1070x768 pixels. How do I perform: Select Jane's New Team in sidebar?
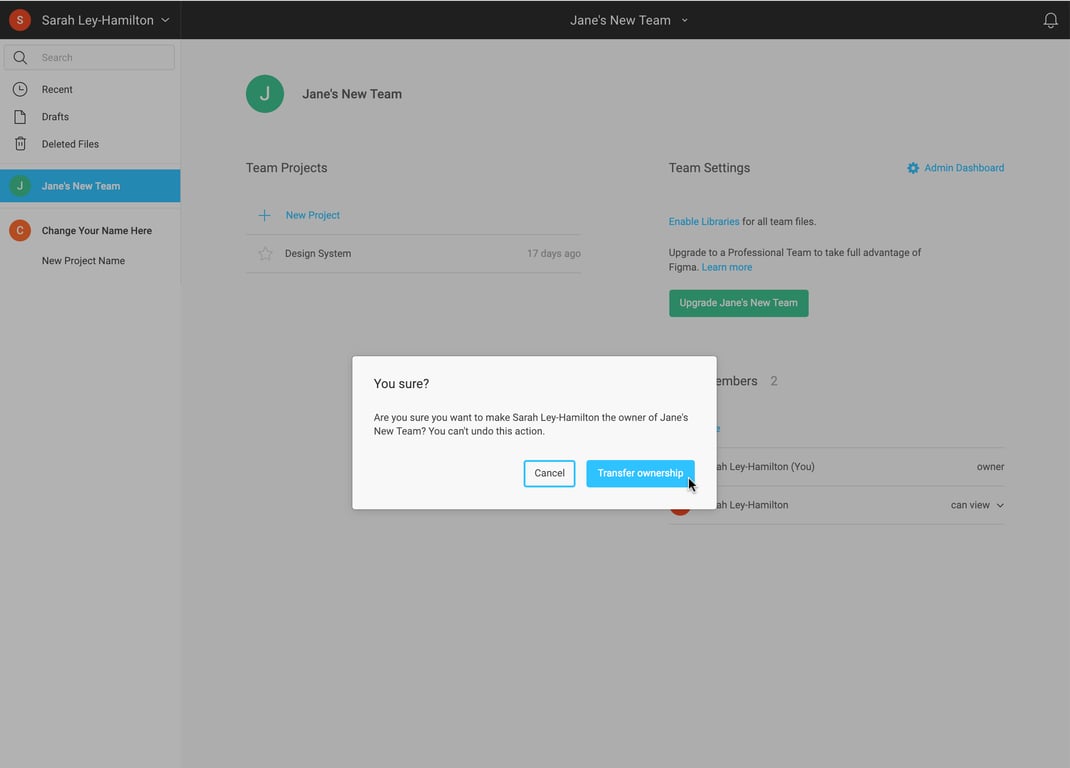[81, 186]
